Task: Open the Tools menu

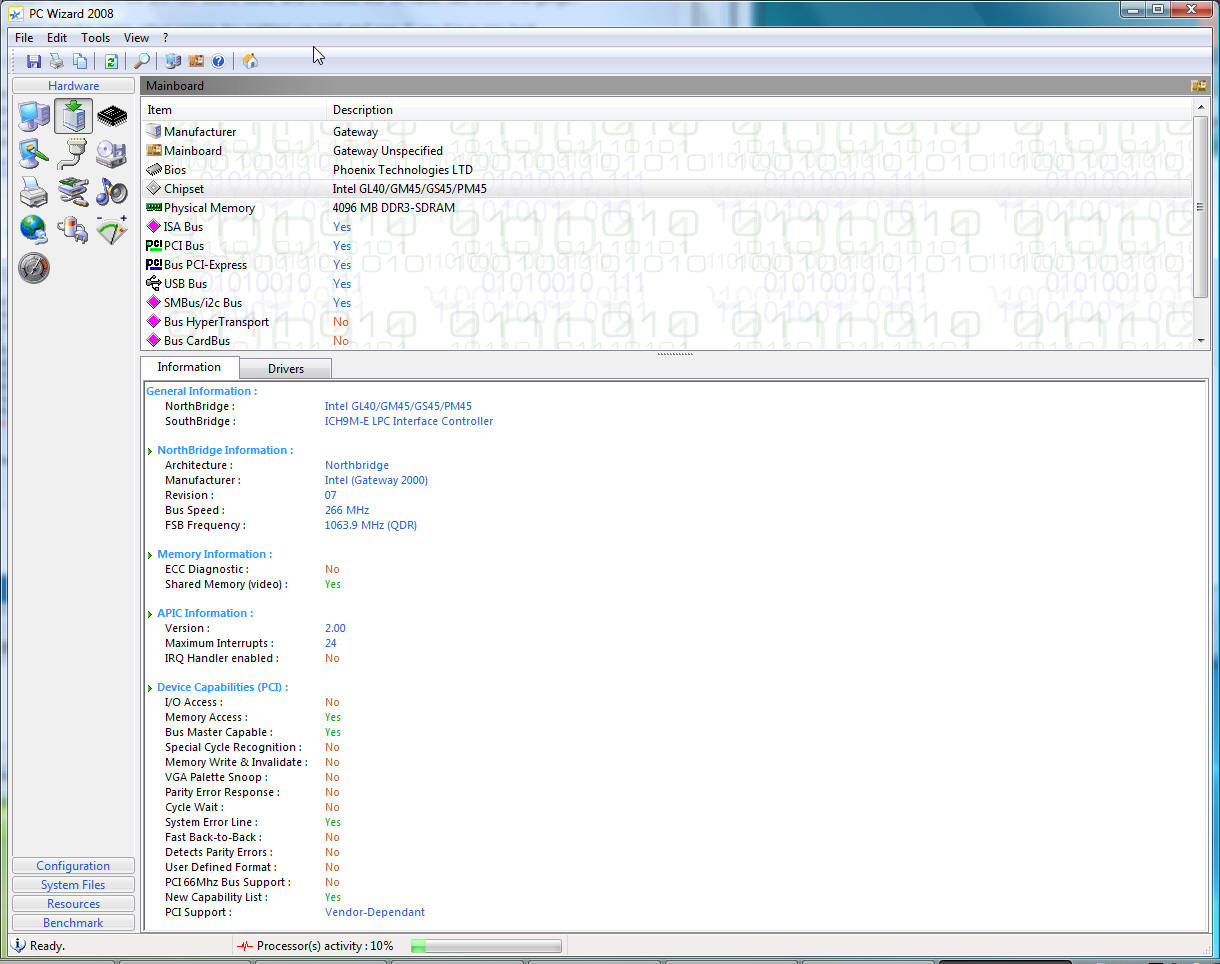Action: tap(96, 38)
